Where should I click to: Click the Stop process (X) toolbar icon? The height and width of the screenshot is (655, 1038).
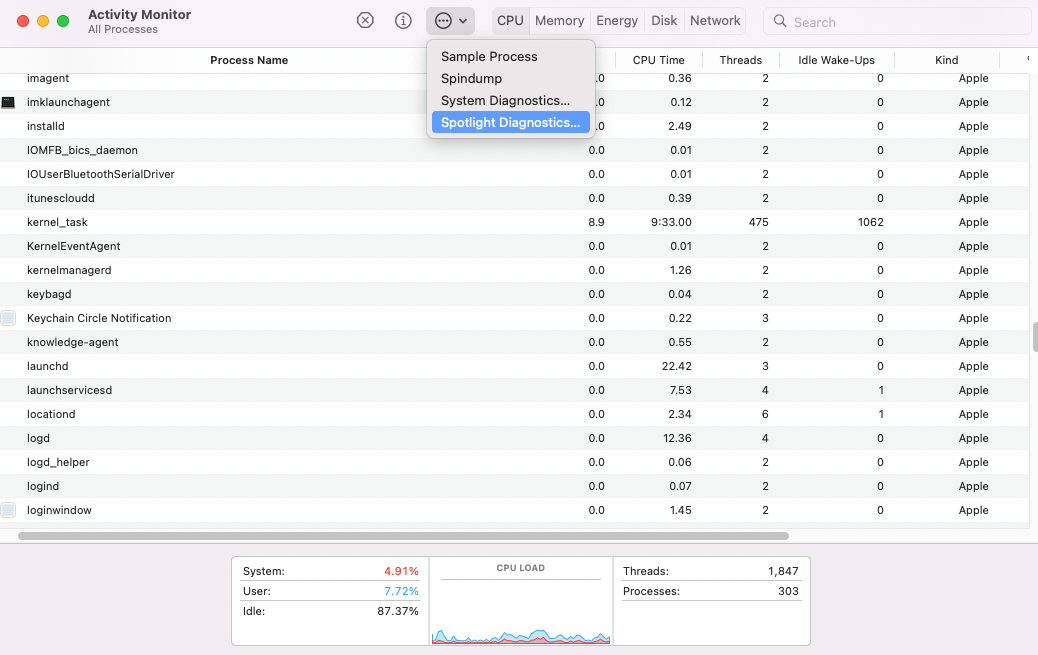pyautogui.click(x=365, y=21)
